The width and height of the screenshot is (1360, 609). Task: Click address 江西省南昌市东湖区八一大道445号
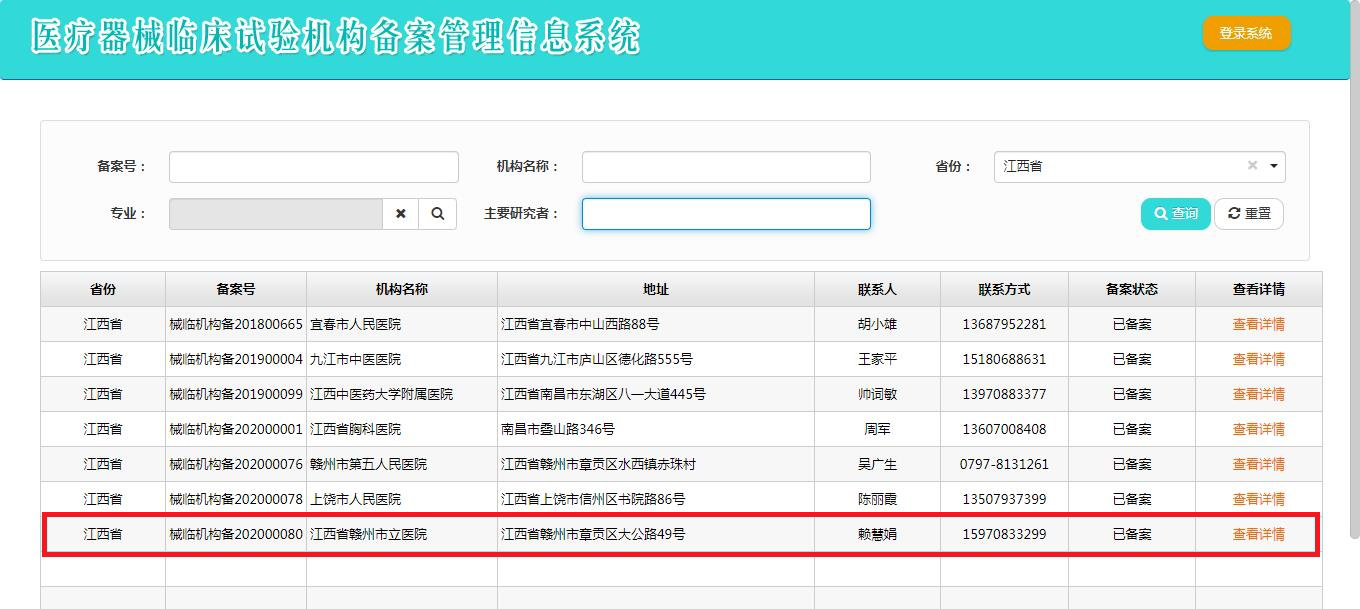tap(603, 394)
